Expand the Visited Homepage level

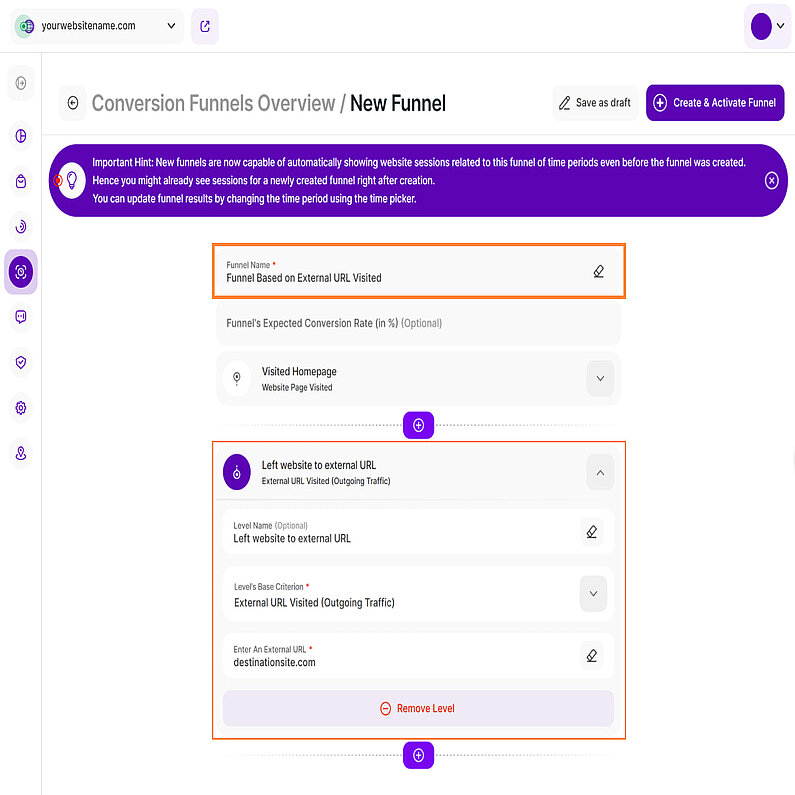click(600, 379)
